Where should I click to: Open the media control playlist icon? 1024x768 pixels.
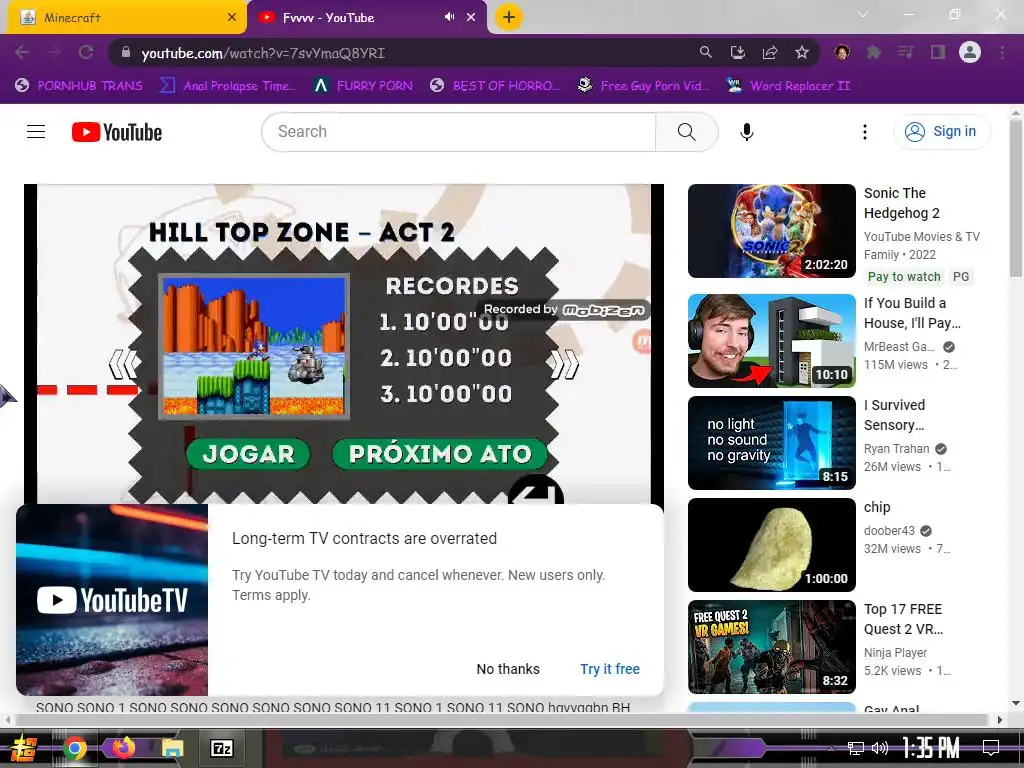(905, 52)
